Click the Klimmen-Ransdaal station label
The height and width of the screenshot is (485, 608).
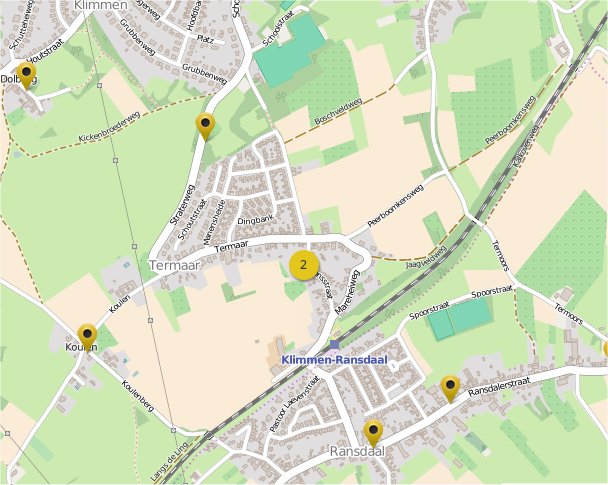[334, 360]
